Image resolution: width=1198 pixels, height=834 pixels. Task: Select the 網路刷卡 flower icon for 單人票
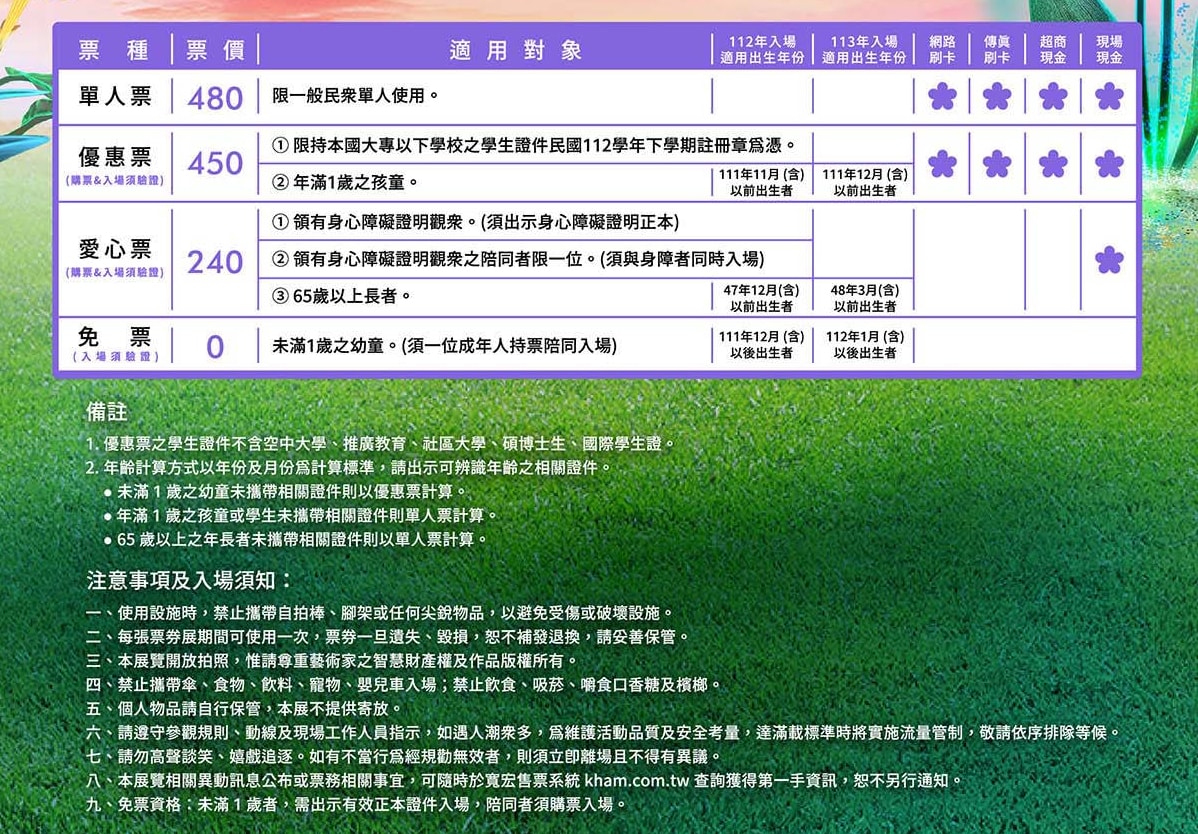click(x=941, y=97)
